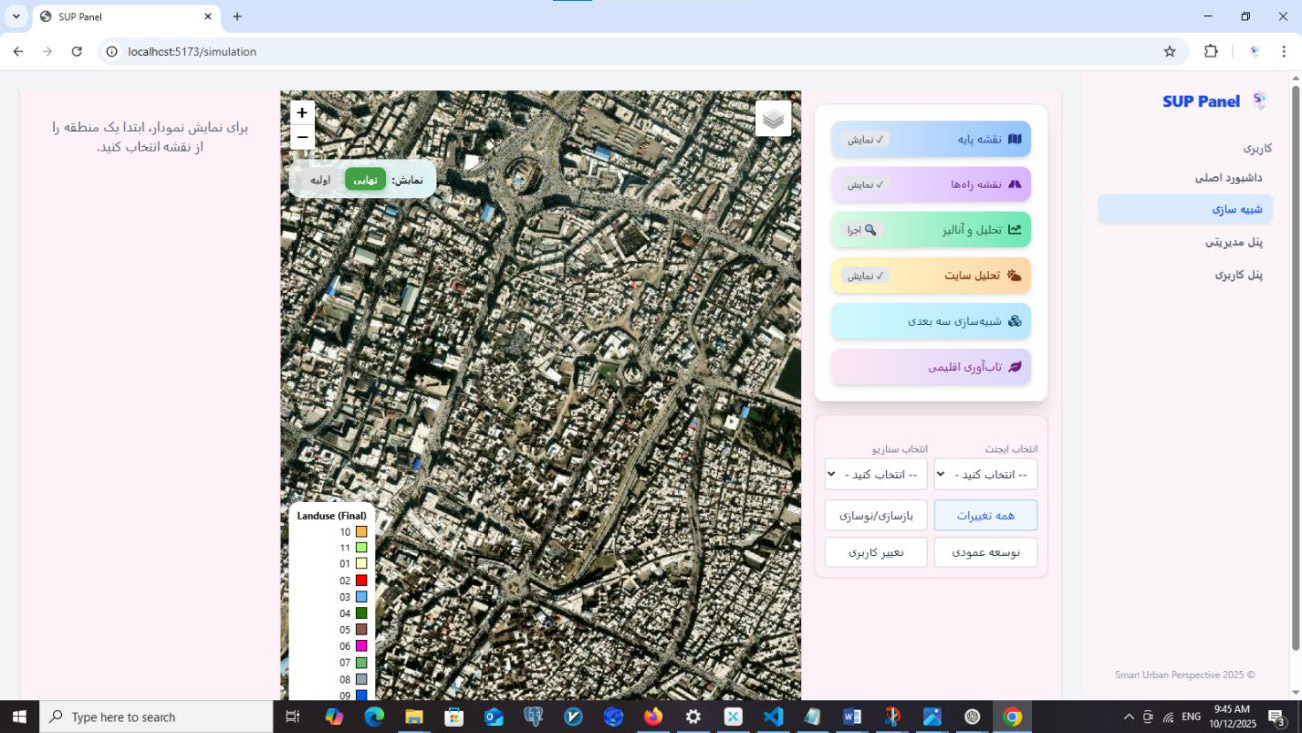This screenshot has width=1302, height=733.
Task: Open the تاب‌آوری اقلیمی card
Action: click(x=931, y=367)
